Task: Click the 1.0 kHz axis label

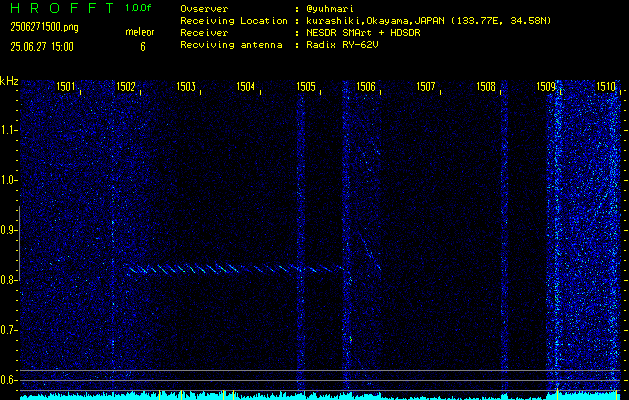Action: click(9, 180)
